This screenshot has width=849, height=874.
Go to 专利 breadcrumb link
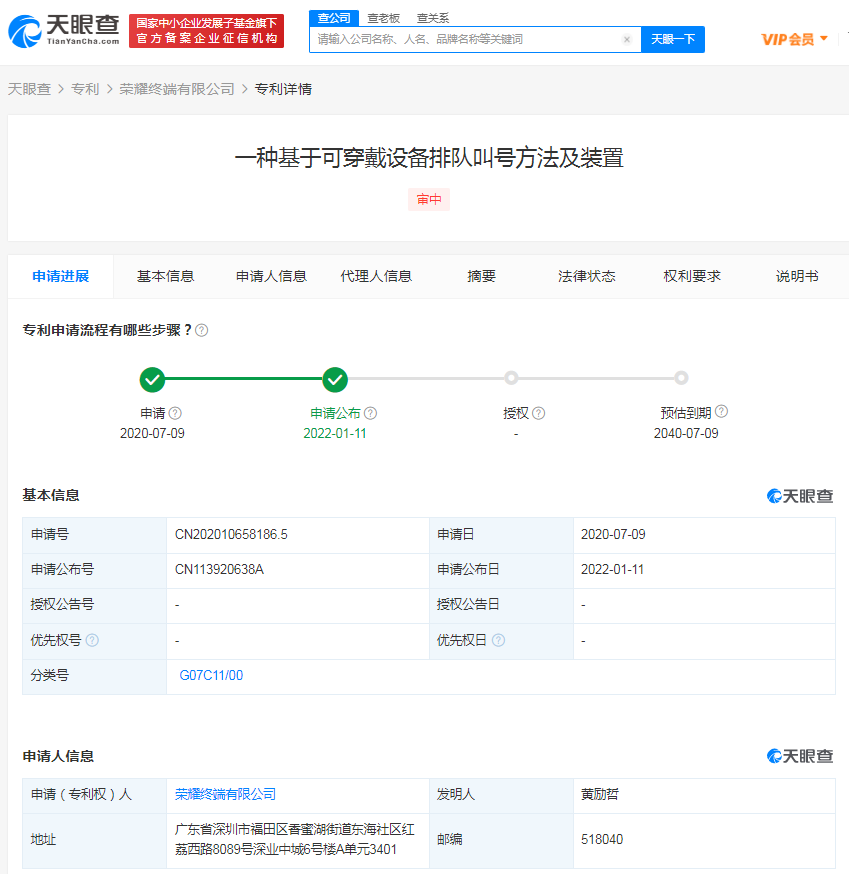tap(85, 89)
